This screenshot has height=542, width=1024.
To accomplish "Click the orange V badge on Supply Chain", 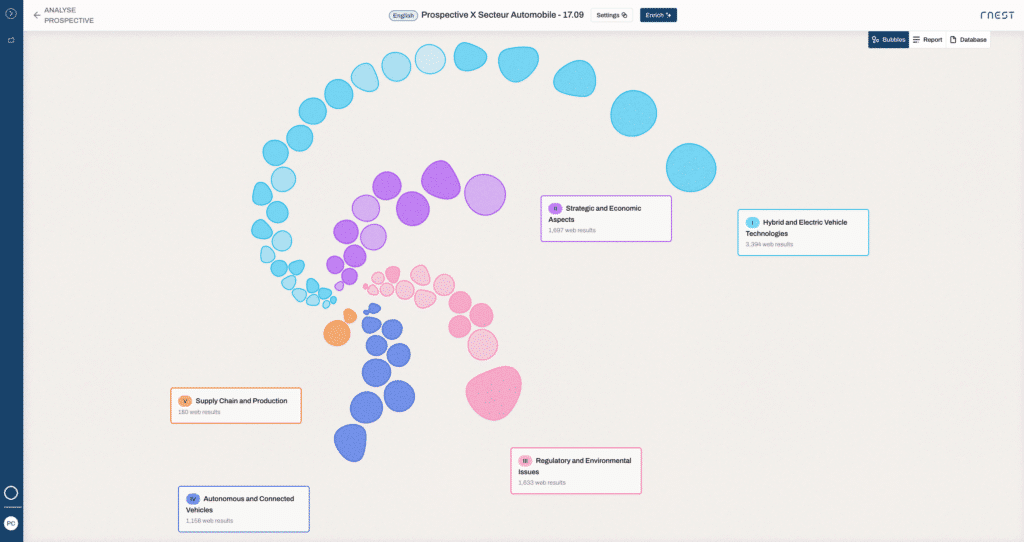I will 185,401.
